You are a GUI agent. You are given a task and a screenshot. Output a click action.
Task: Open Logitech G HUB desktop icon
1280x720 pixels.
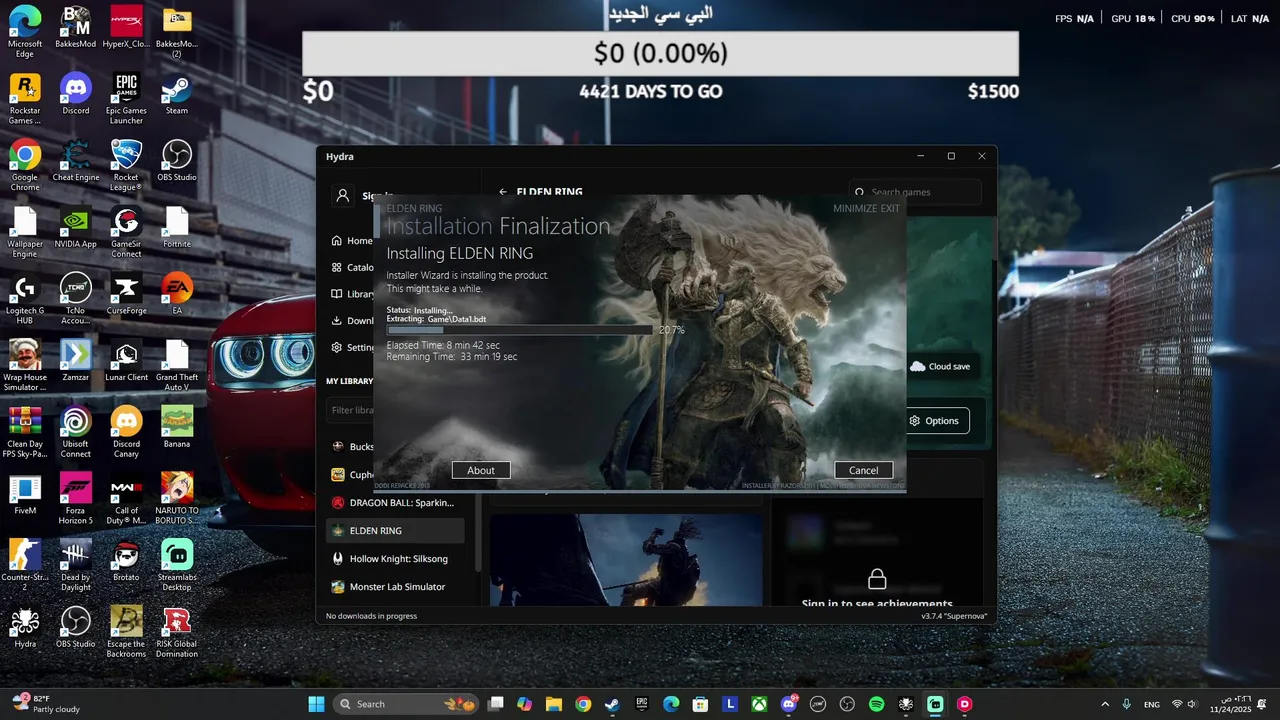point(25,299)
